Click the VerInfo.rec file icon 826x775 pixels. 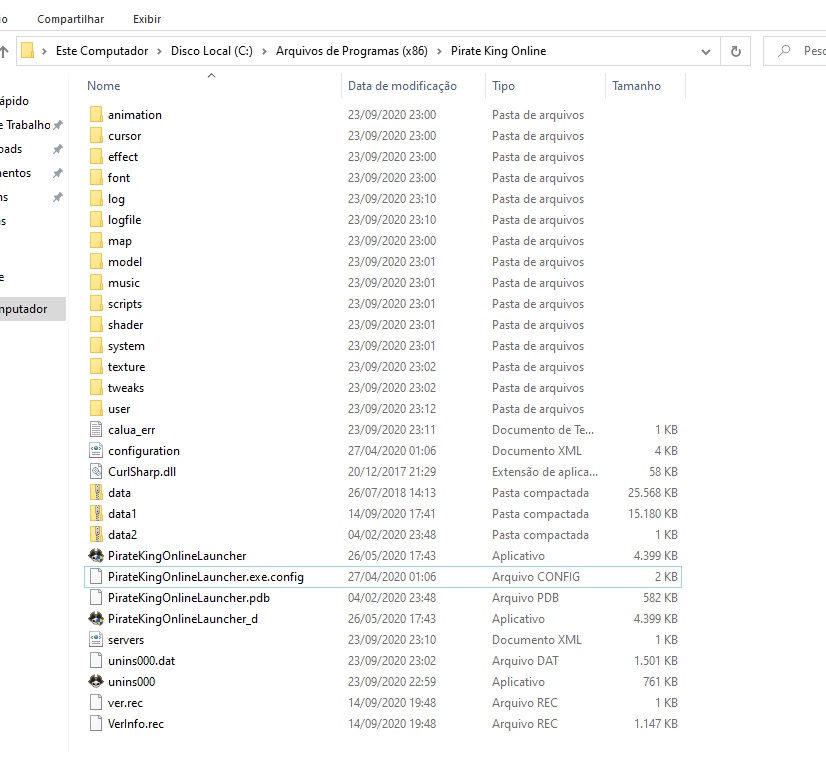(x=96, y=723)
